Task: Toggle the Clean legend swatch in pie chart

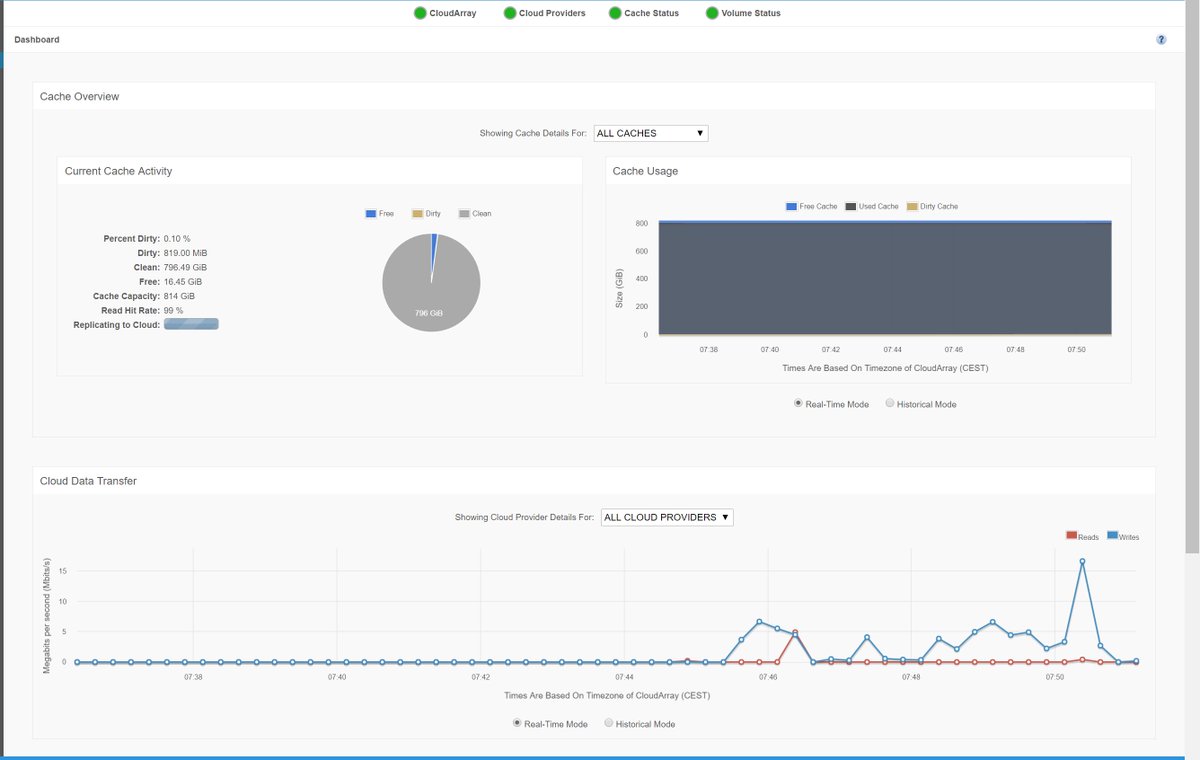Action: (x=464, y=214)
